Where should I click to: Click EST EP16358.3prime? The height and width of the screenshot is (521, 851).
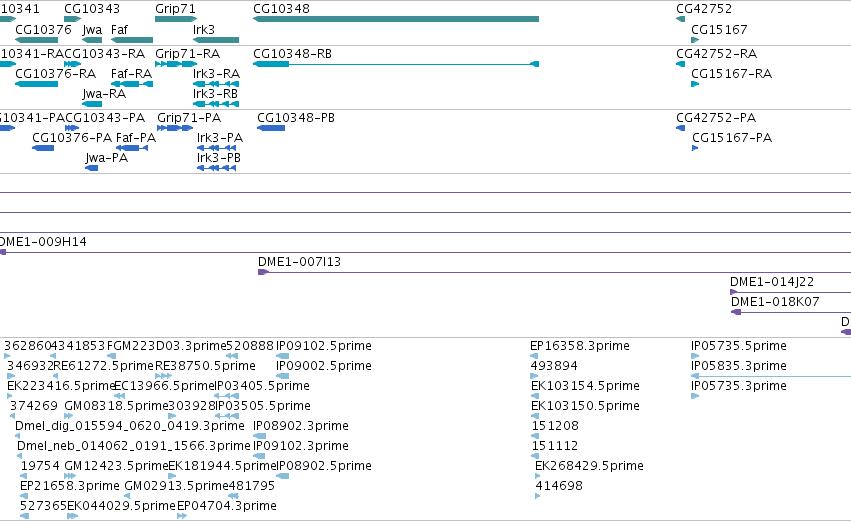tap(580, 346)
